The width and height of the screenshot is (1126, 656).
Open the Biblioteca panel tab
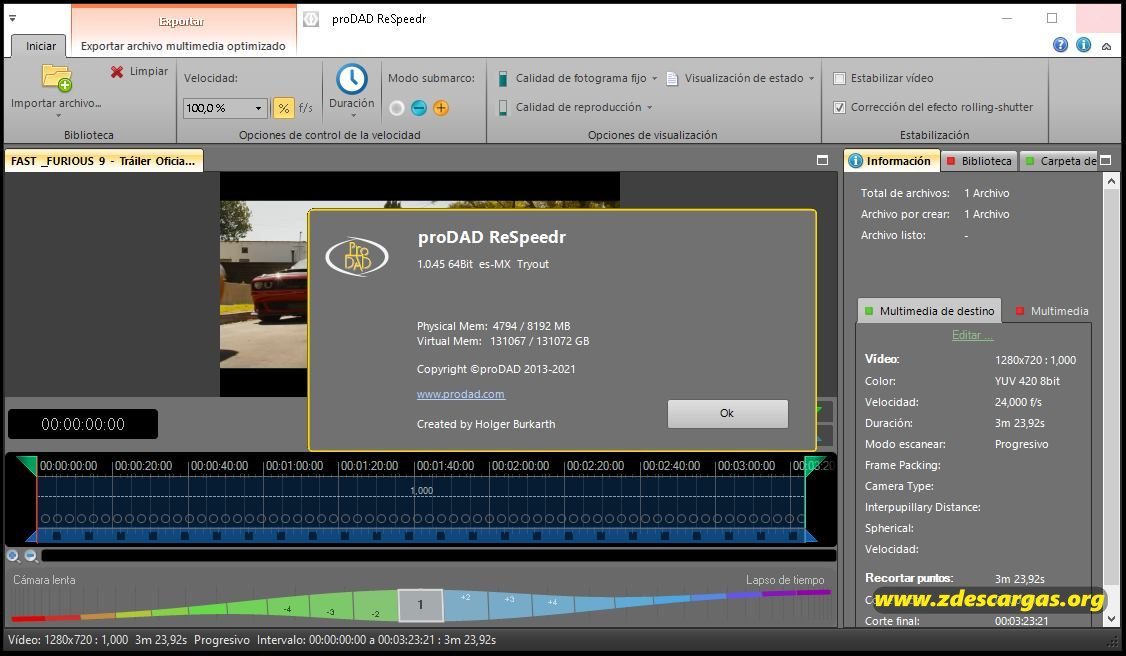pos(979,161)
